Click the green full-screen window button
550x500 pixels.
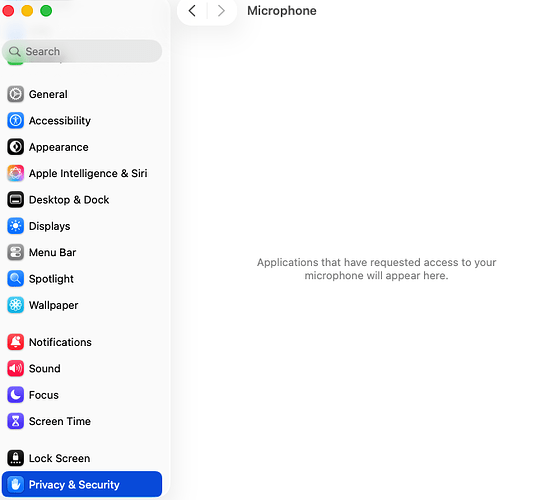point(46,11)
